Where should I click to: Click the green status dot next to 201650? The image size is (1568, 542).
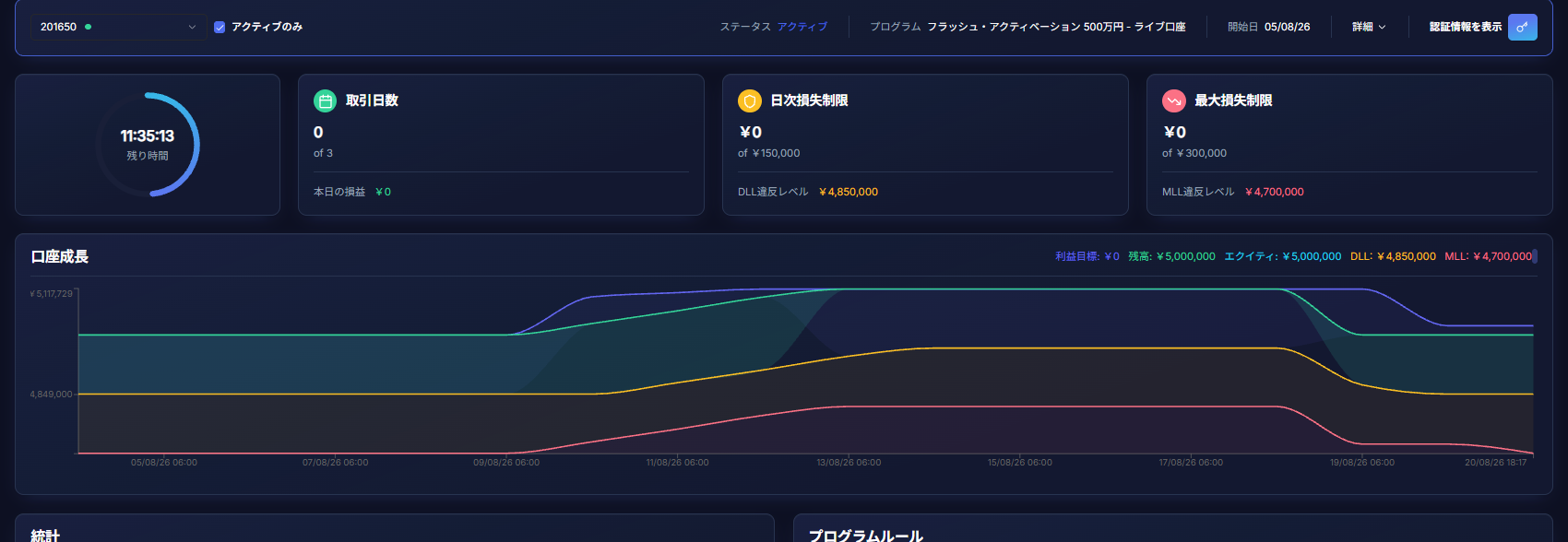89,27
